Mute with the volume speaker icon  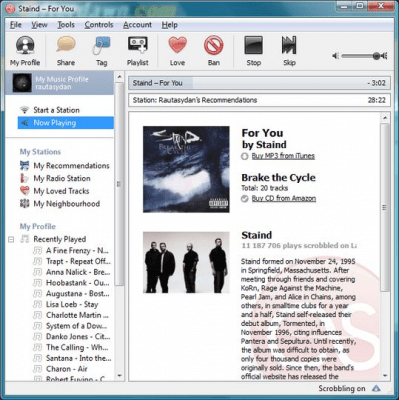[335, 56]
